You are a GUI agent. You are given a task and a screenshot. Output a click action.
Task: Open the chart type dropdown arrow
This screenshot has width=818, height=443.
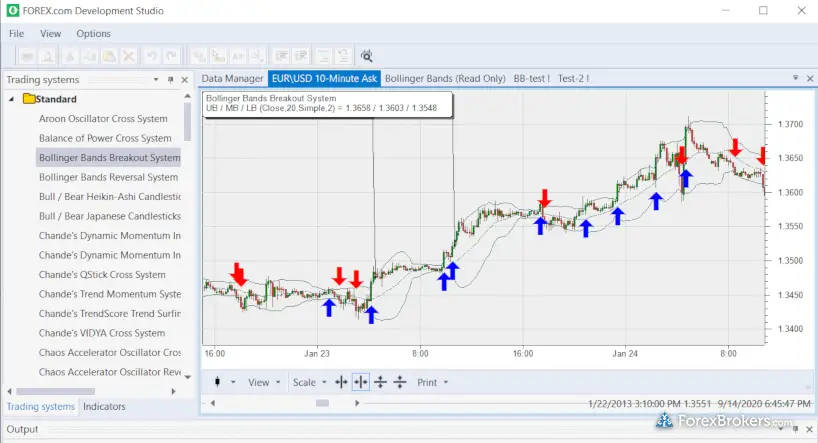[233, 382]
